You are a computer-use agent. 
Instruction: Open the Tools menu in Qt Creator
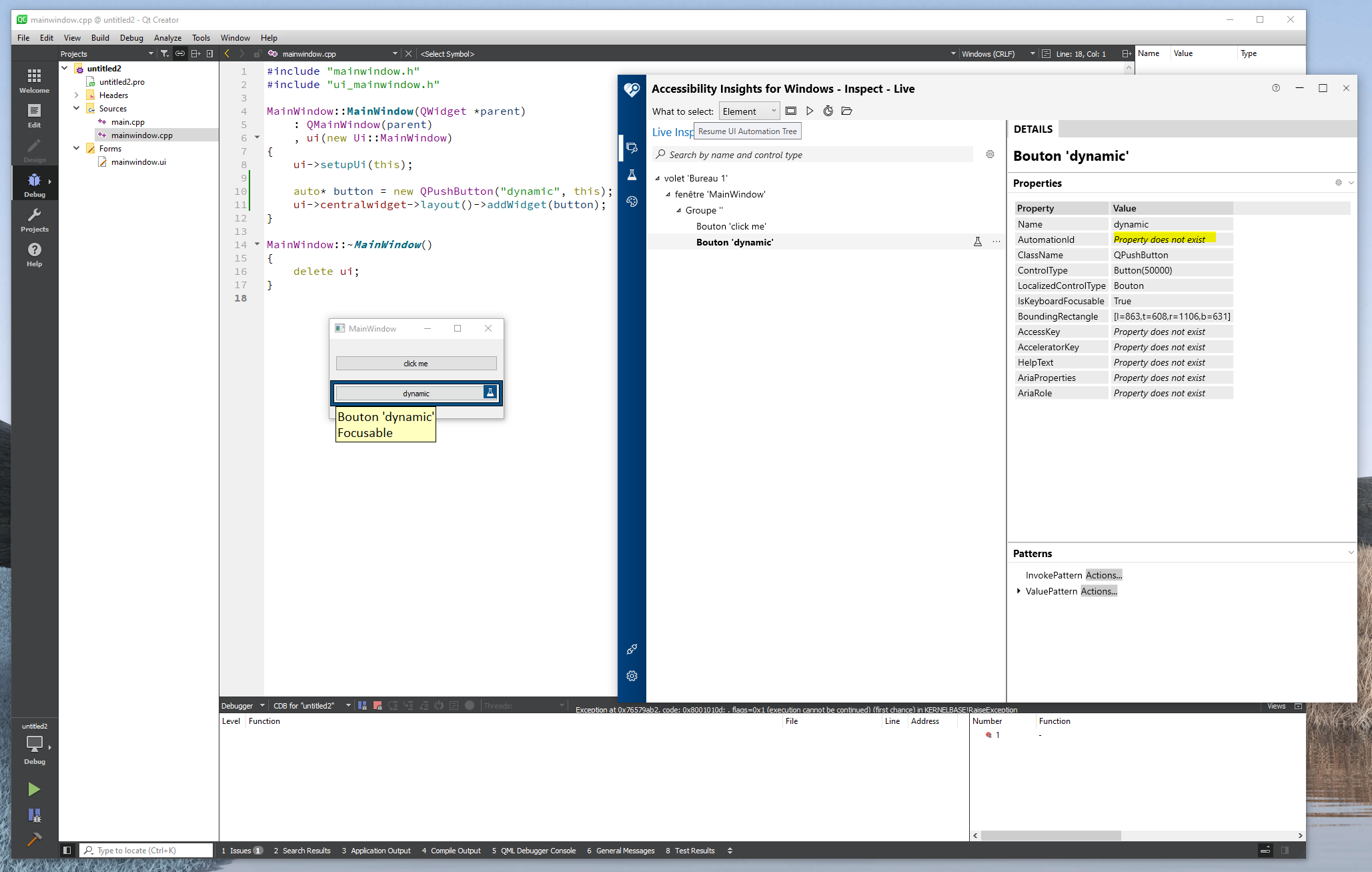pos(201,38)
